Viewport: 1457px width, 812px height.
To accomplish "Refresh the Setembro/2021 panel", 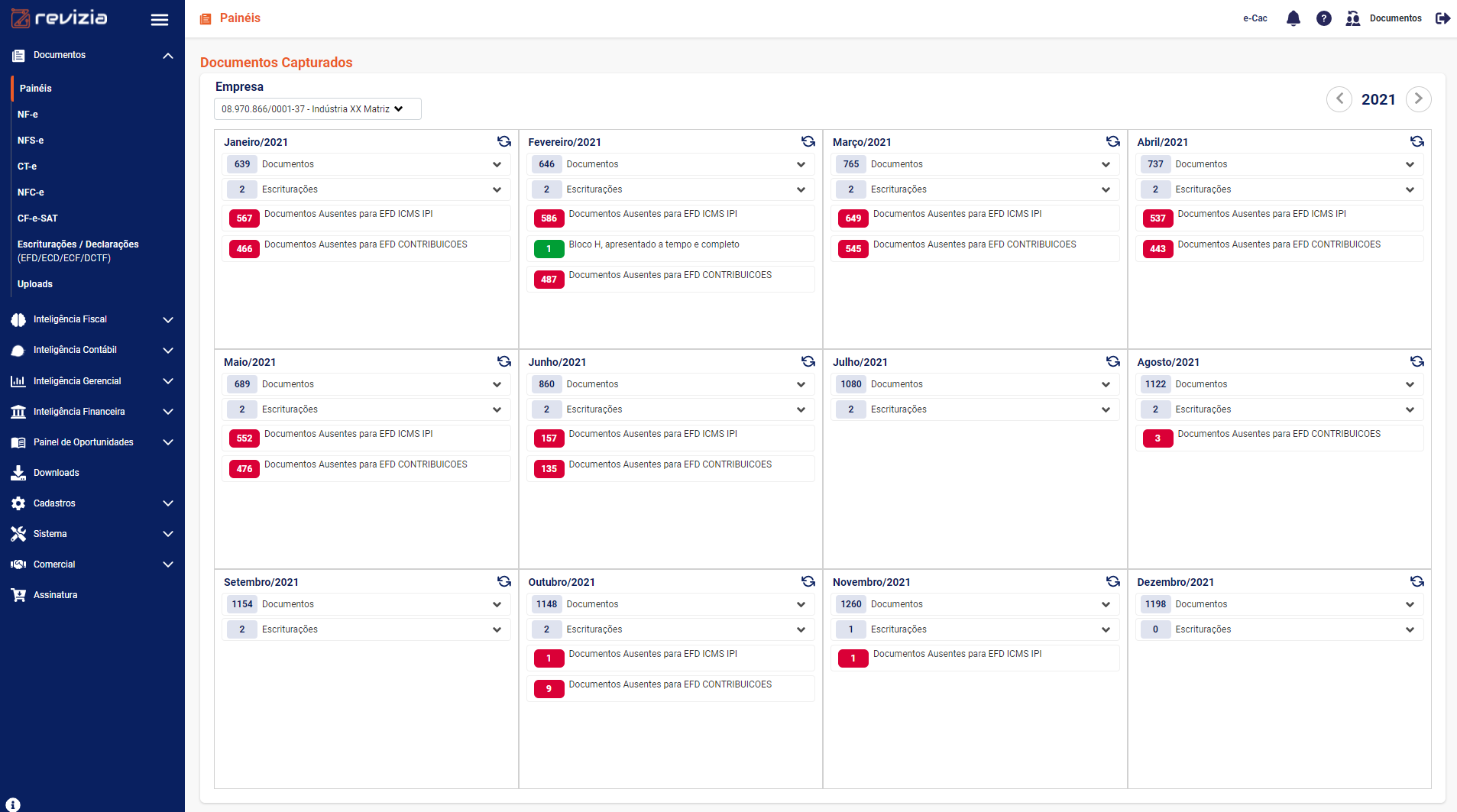I will click(x=504, y=581).
